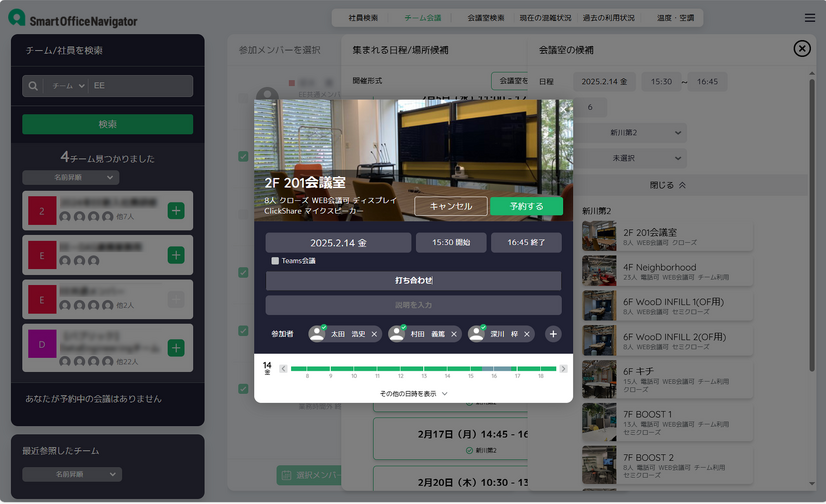Switch to the 会議室検索 tab
This screenshot has width=826, height=504.
coord(485,18)
